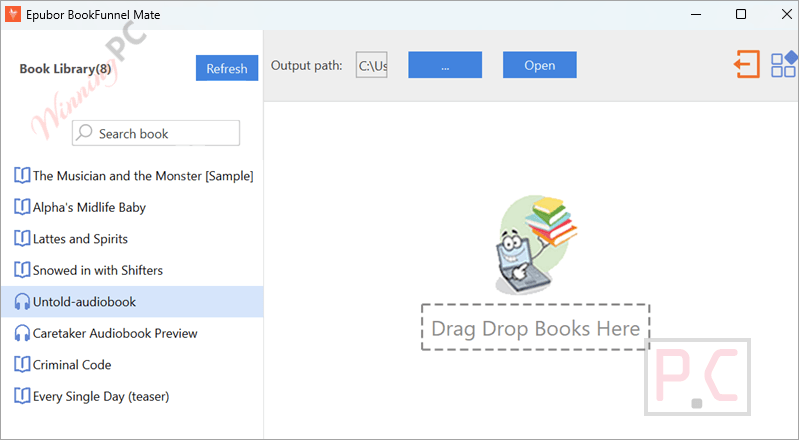Maximize the Epubor BookFunnel Mate window
This screenshot has width=799, height=440.
(741, 14)
